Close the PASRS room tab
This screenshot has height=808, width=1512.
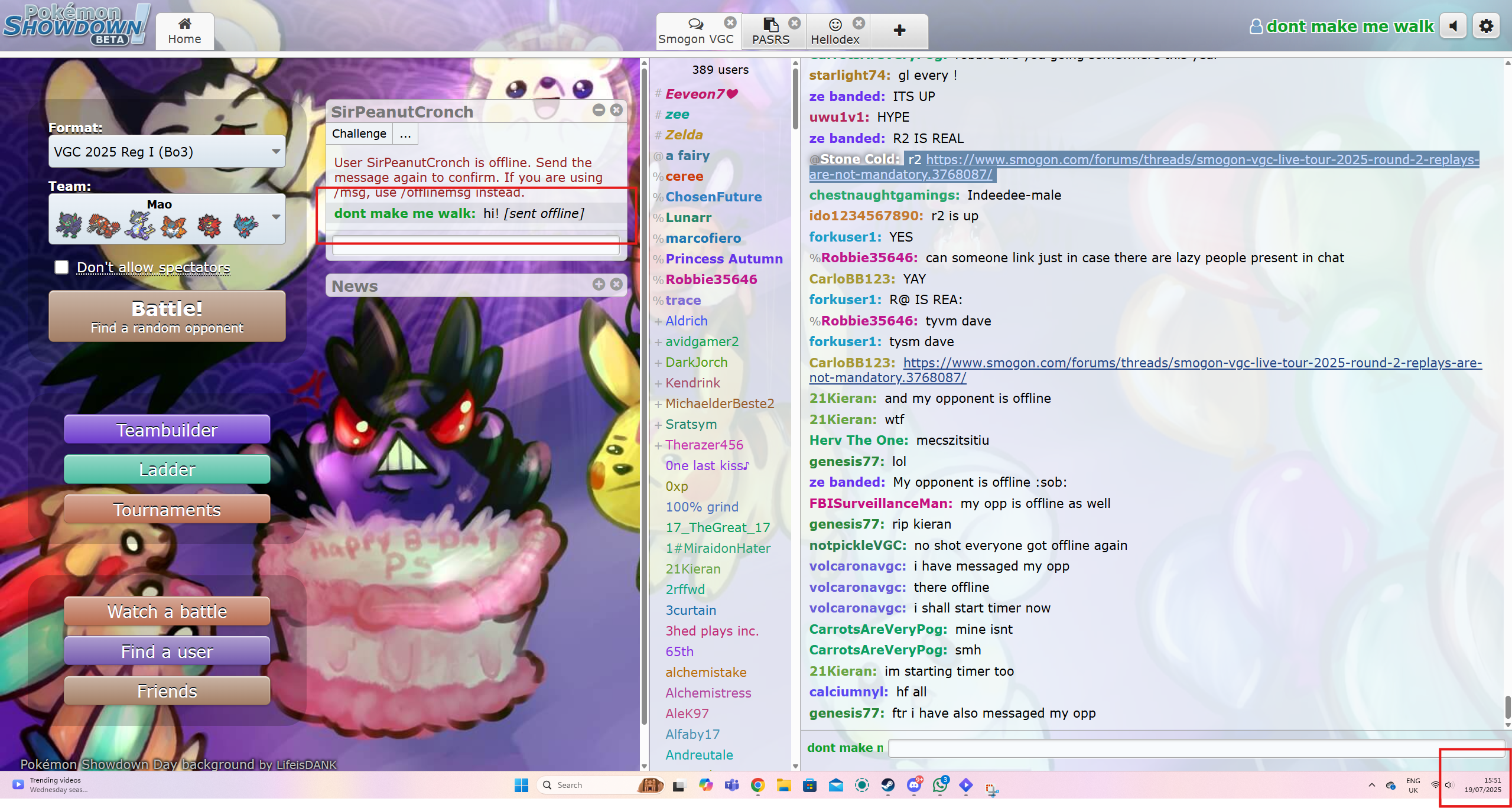click(x=795, y=22)
